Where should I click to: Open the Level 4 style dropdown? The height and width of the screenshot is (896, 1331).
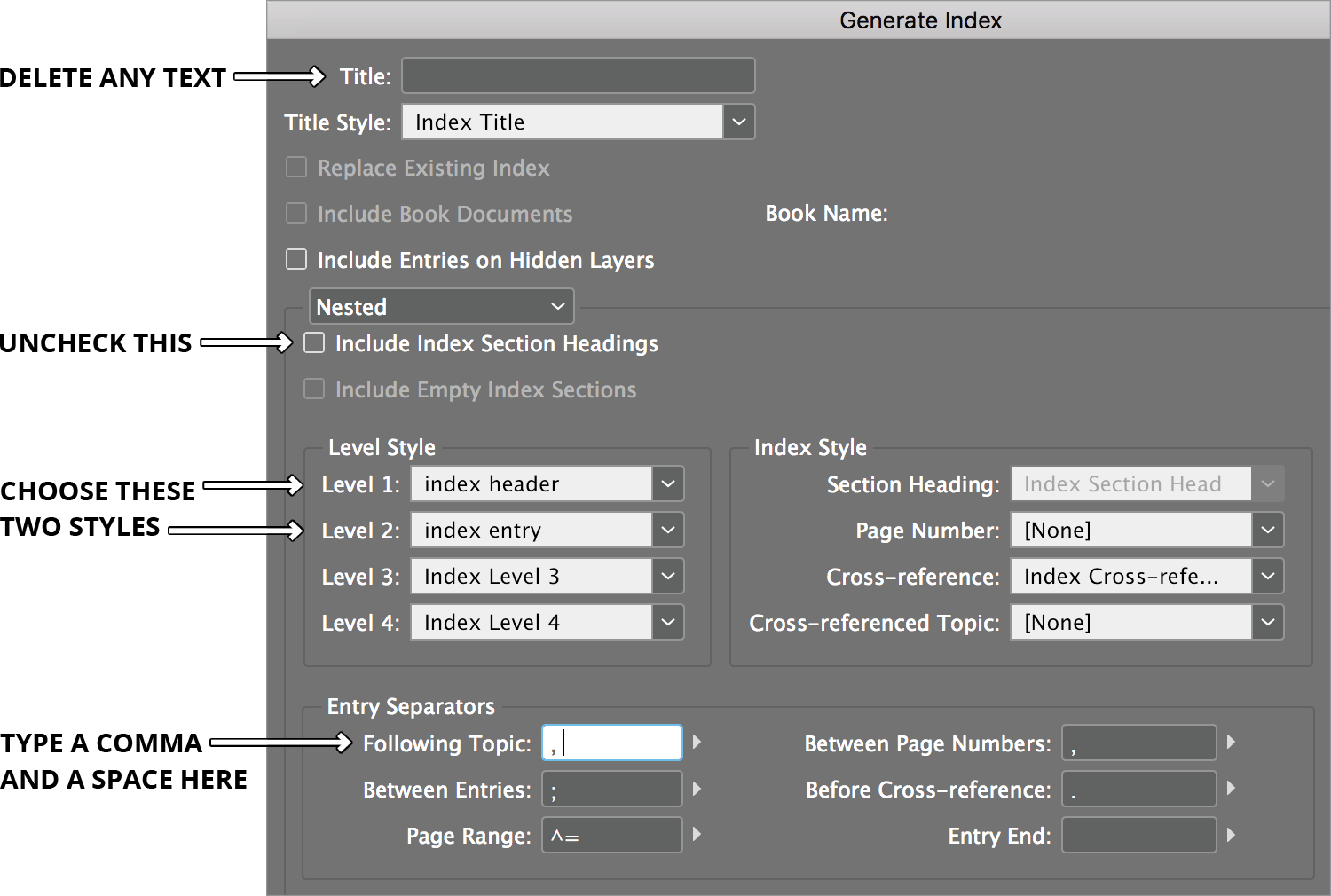(667, 622)
